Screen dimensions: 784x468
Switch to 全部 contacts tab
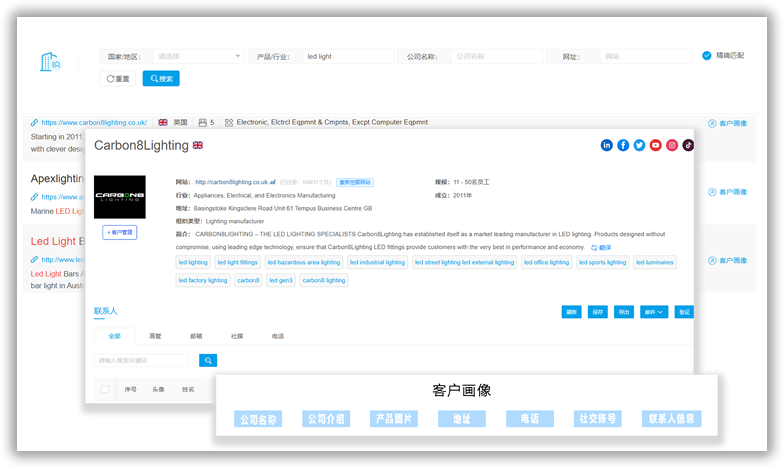114,336
